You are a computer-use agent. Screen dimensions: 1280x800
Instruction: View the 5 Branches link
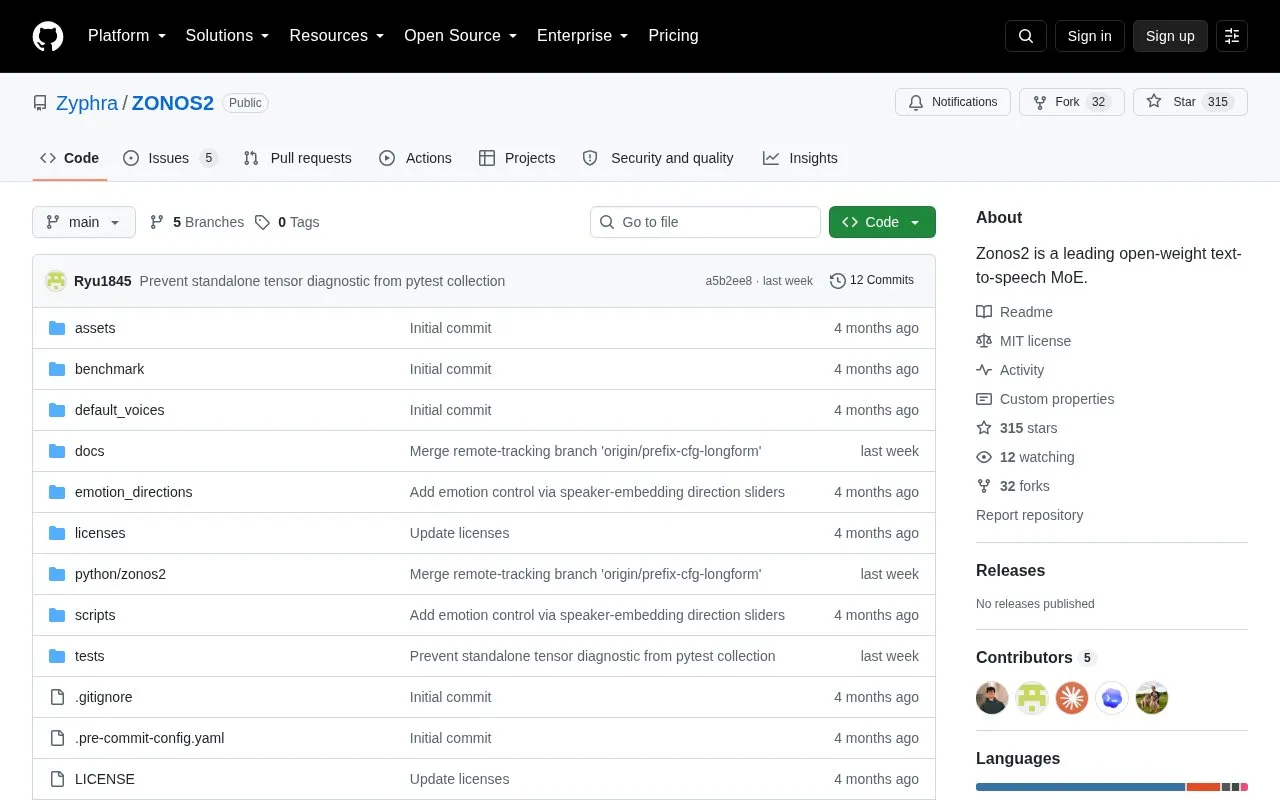197,222
